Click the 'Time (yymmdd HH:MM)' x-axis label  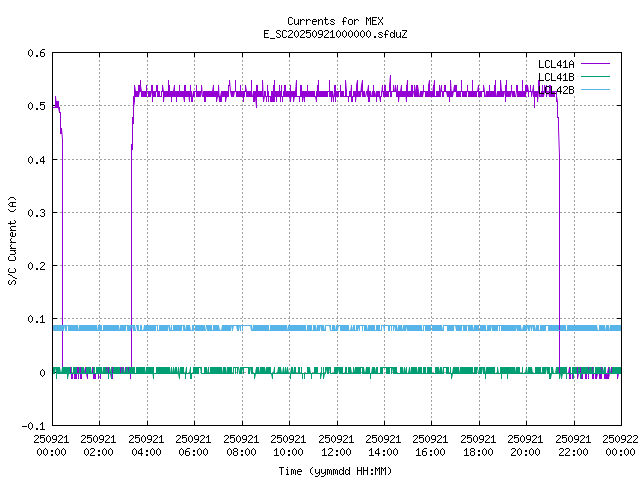pos(336,470)
